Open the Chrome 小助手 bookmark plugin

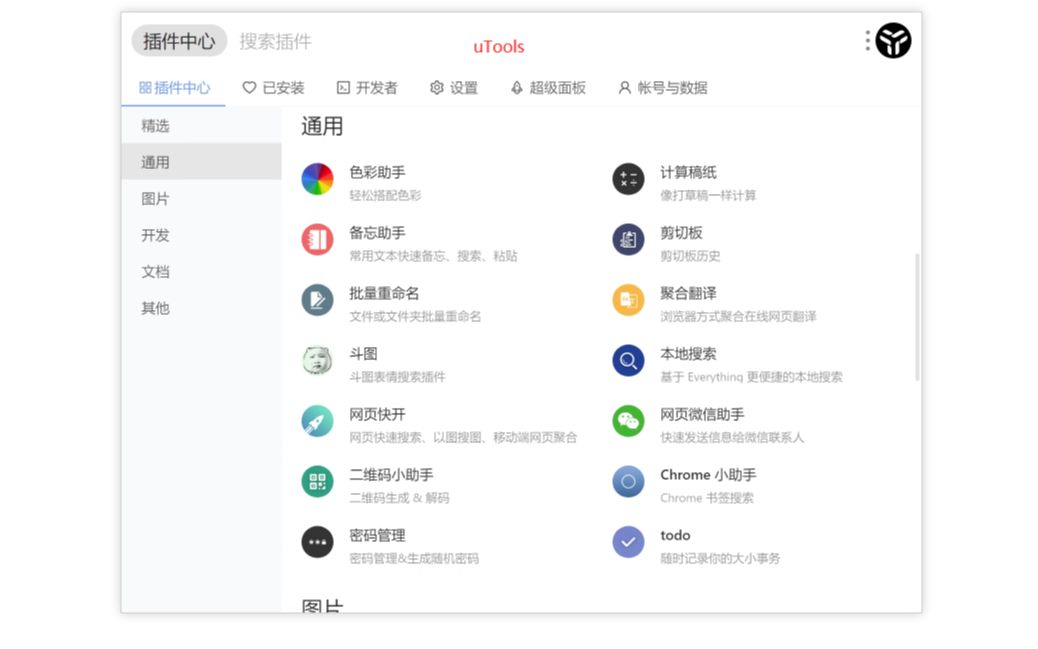click(627, 483)
